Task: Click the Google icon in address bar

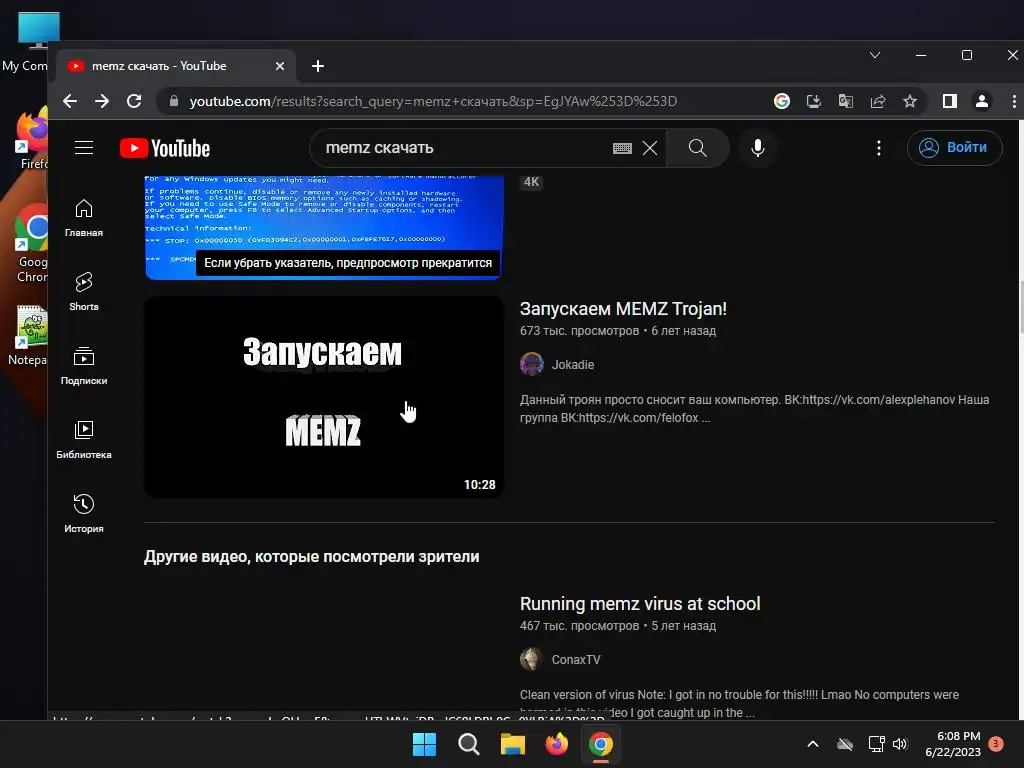Action: pos(782,101)
